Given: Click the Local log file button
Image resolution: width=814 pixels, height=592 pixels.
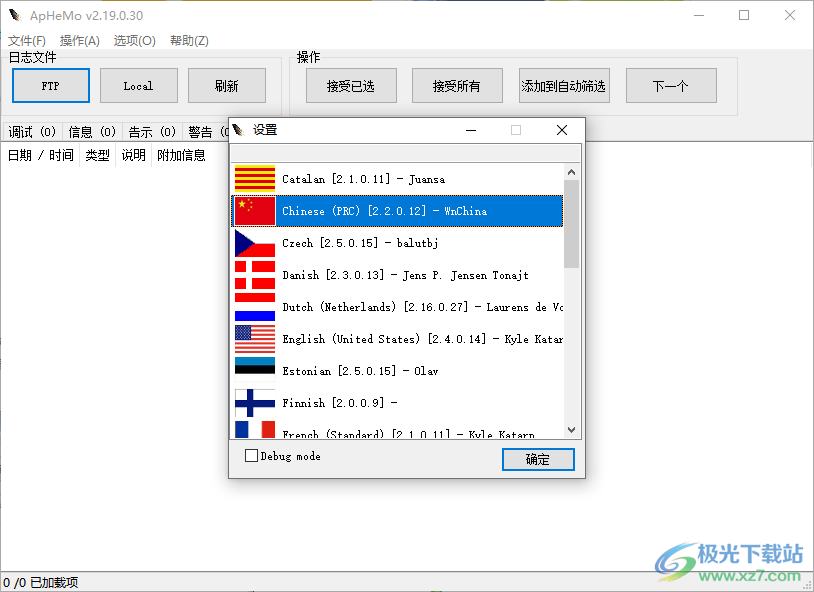Looking at the screenshot, I should click(x=139, y=86).
